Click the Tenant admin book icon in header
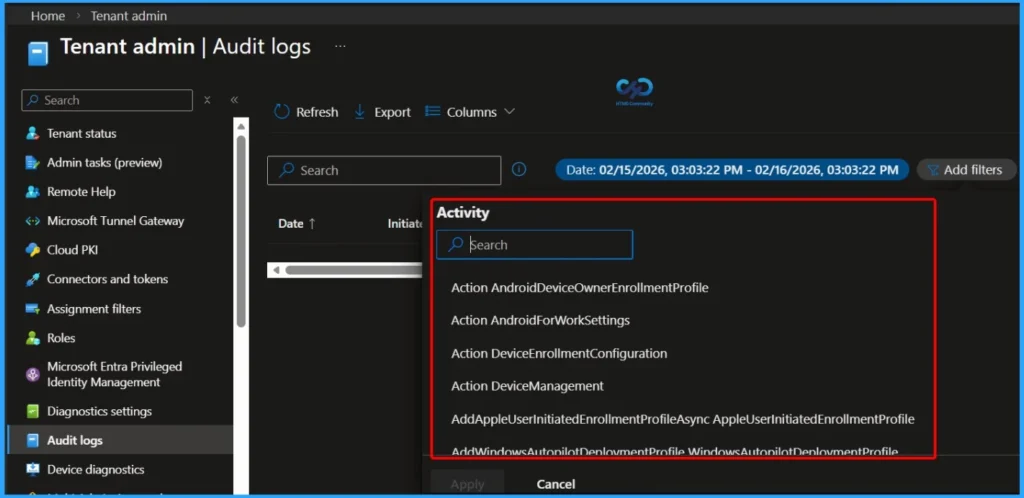The height and width of the screenshot is (498, 1024). point(38,54)
